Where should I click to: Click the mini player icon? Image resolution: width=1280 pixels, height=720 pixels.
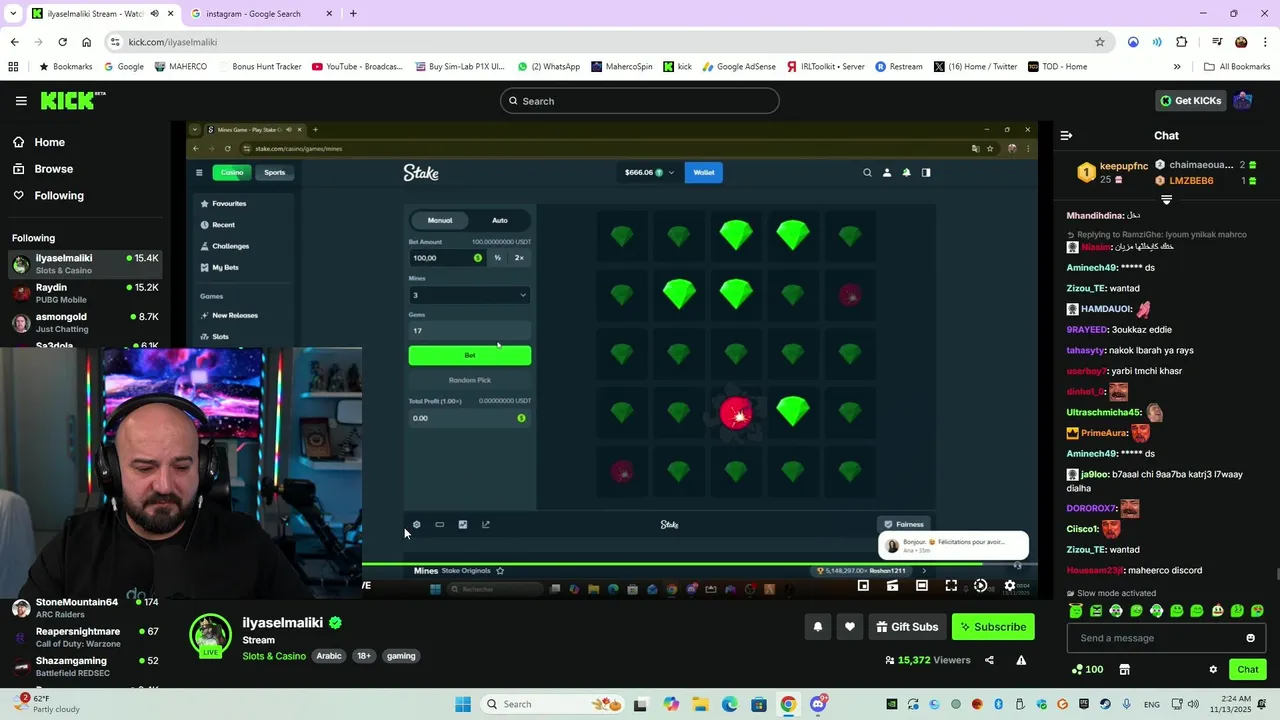(863, 586)
